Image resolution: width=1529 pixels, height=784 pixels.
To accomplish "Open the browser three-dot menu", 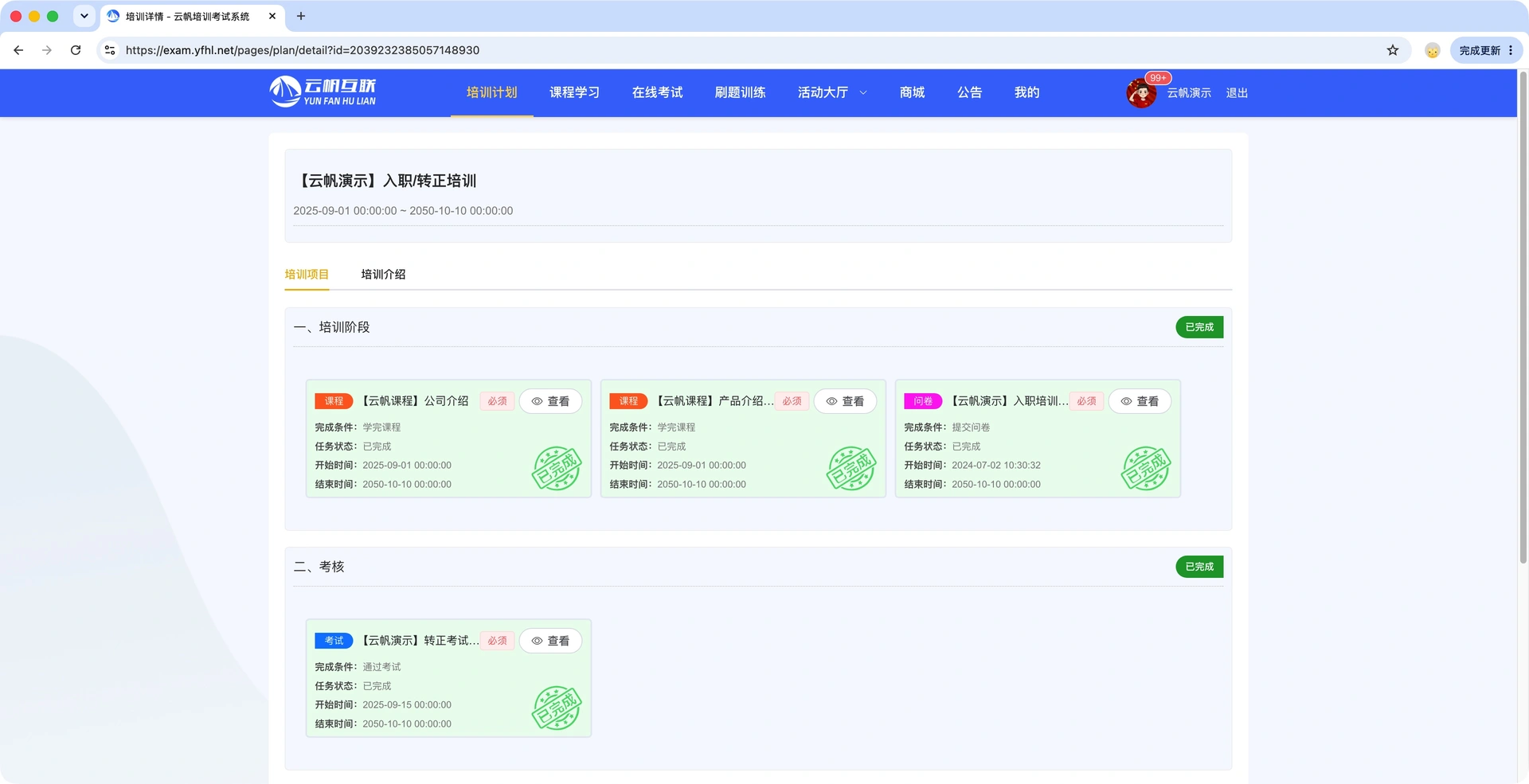I will [x=1511, y=50].
